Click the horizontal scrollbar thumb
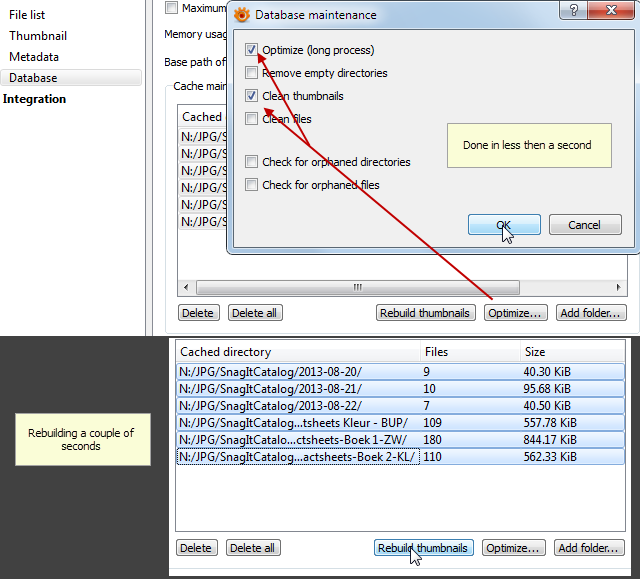The height and width of the screenshot is (579, 640). pos(358,287)
